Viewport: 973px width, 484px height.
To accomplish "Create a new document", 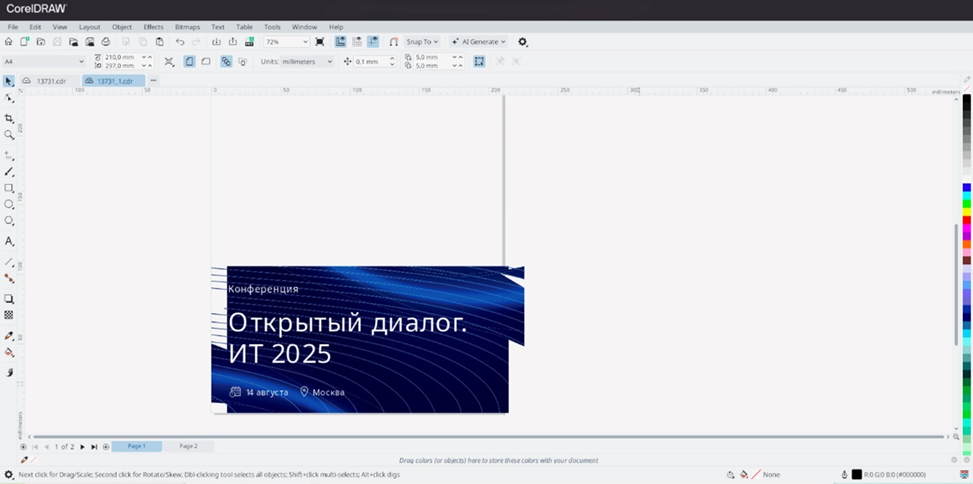I will click(24, 42).
